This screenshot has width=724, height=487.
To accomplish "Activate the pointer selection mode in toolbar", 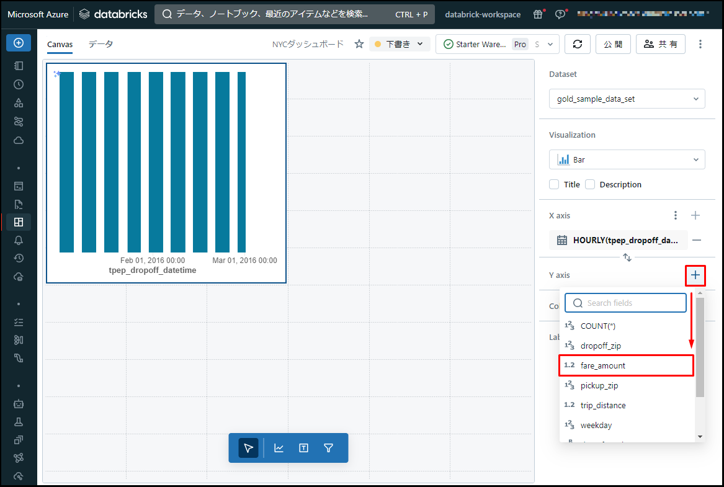I will [x=249, y=448].
